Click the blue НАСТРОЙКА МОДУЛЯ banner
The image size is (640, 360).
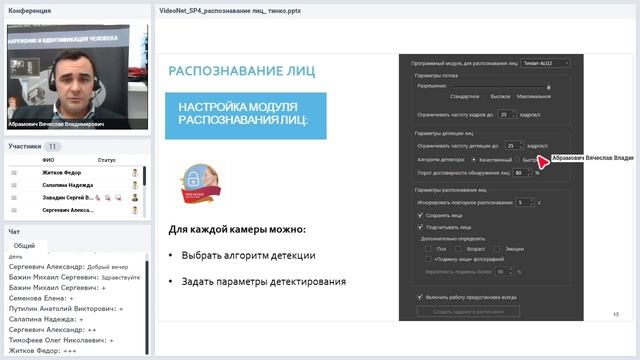click(246, 116)
